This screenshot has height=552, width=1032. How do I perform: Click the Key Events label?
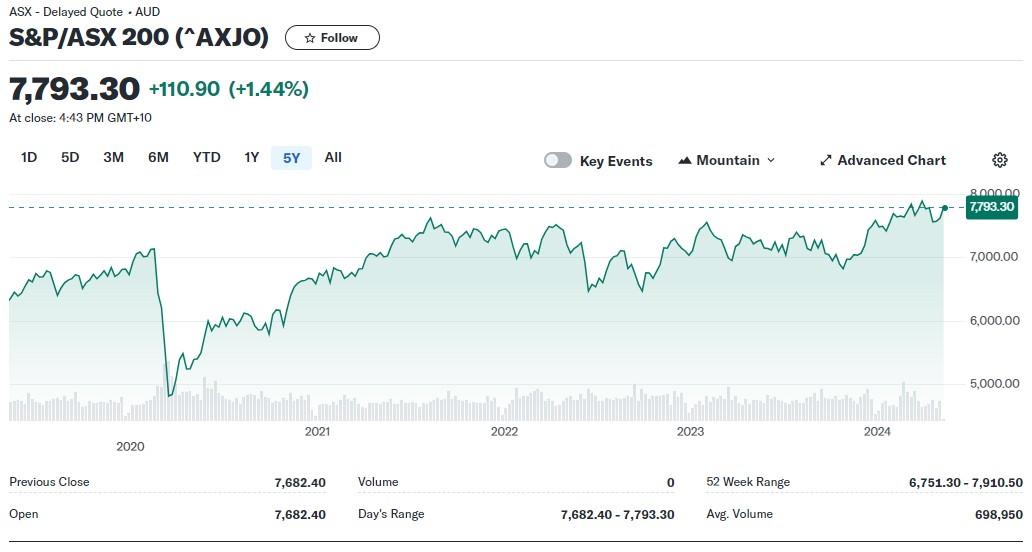616,161
